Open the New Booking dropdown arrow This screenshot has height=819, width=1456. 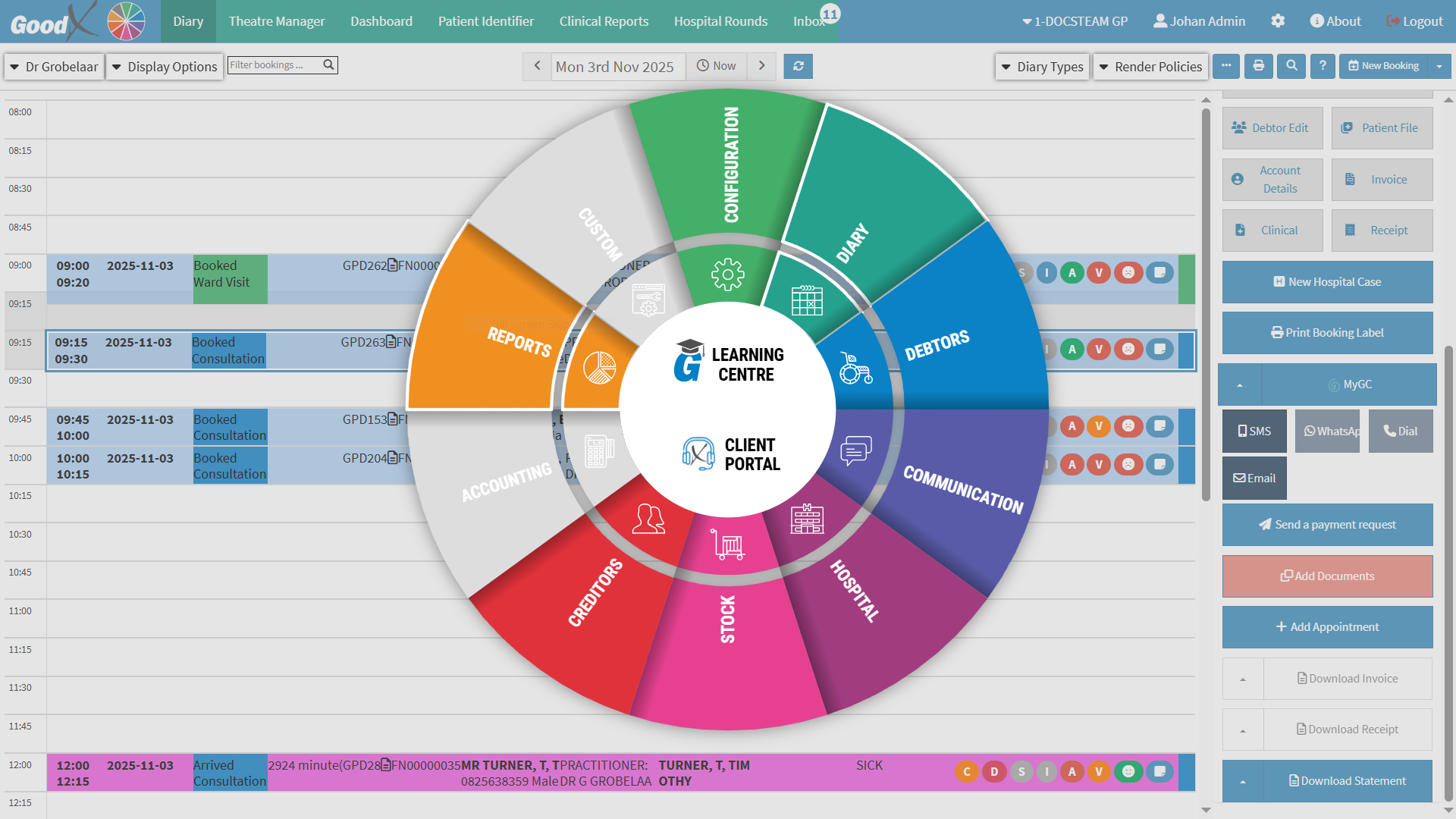[1439, 66]
